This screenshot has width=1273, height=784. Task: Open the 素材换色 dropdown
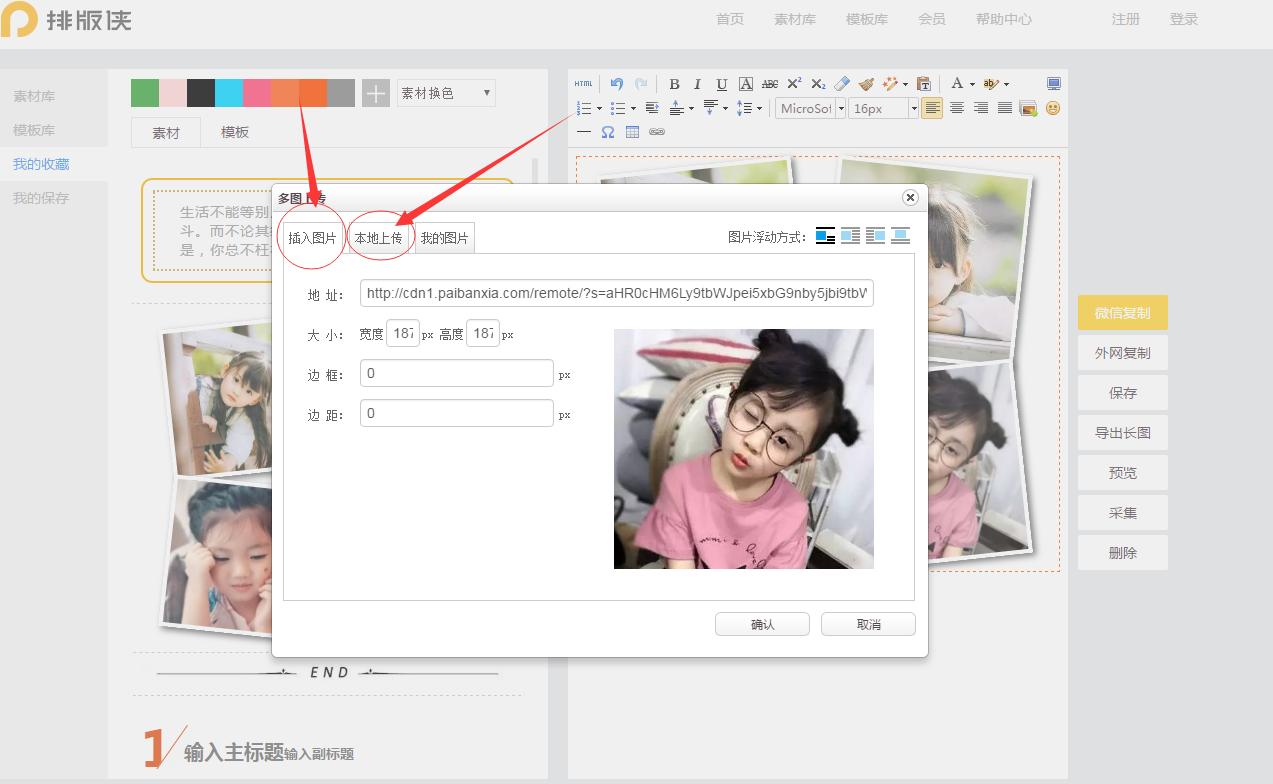(x=446, y=93)
